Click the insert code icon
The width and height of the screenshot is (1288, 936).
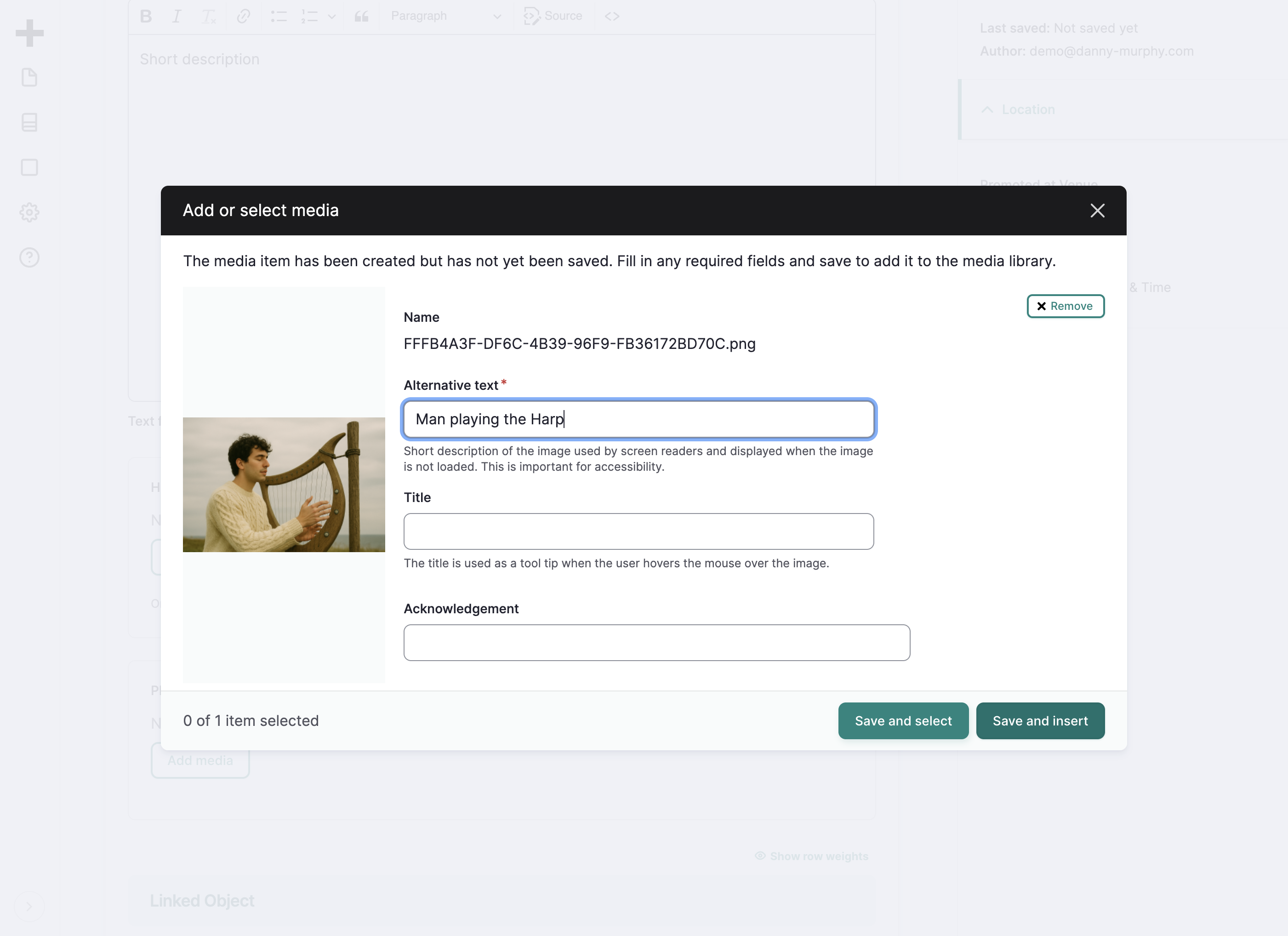(x=612, y=17)
